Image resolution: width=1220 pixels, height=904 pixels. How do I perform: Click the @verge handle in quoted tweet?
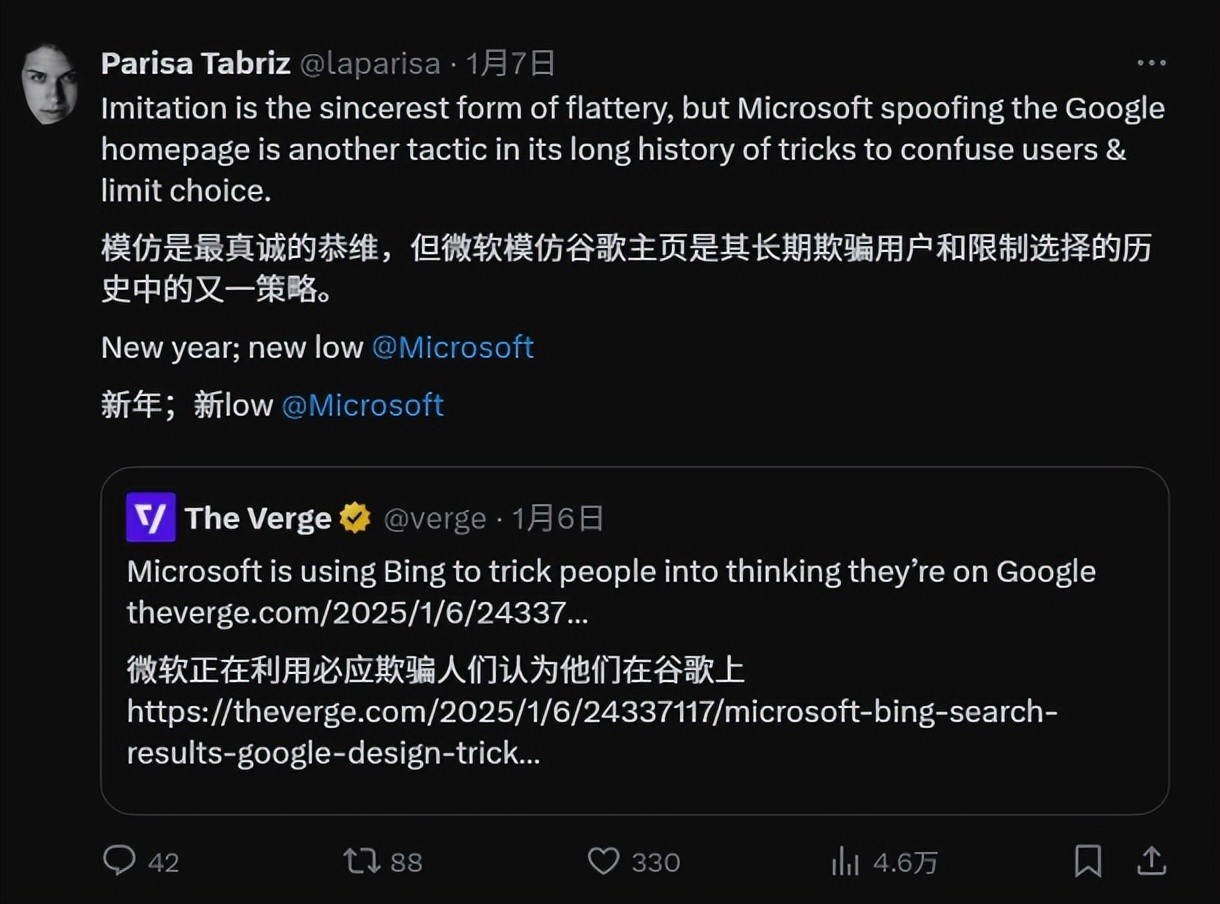point(435,518)
